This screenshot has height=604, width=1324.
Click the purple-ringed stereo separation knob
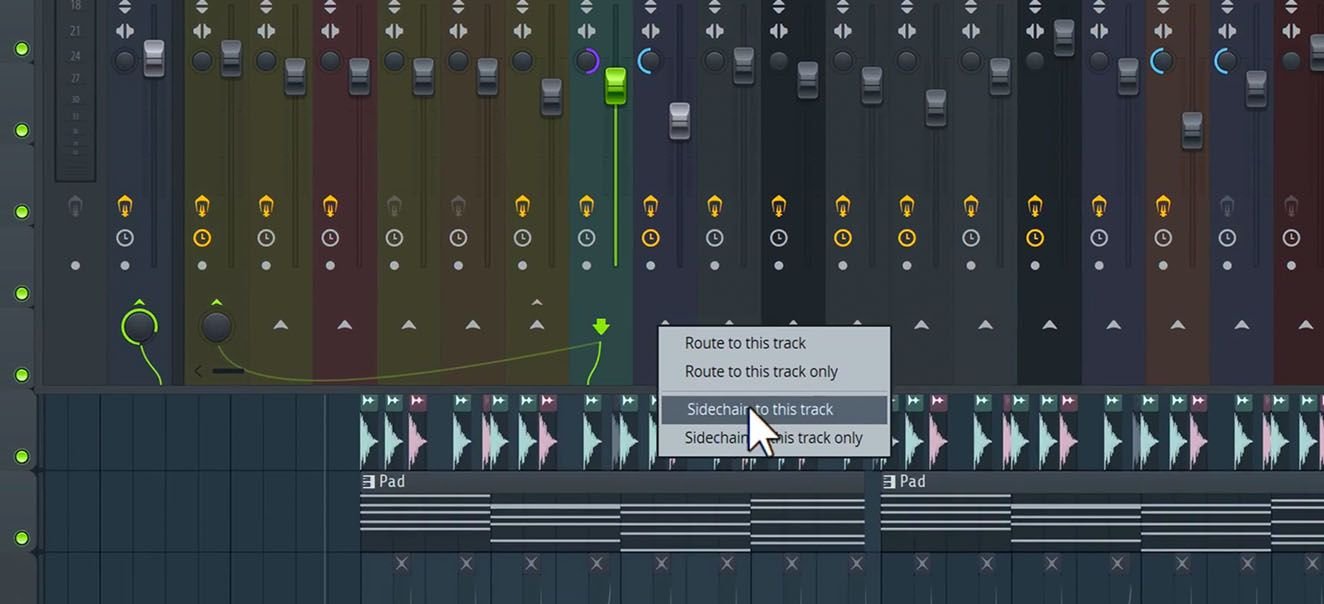(587, 61)
